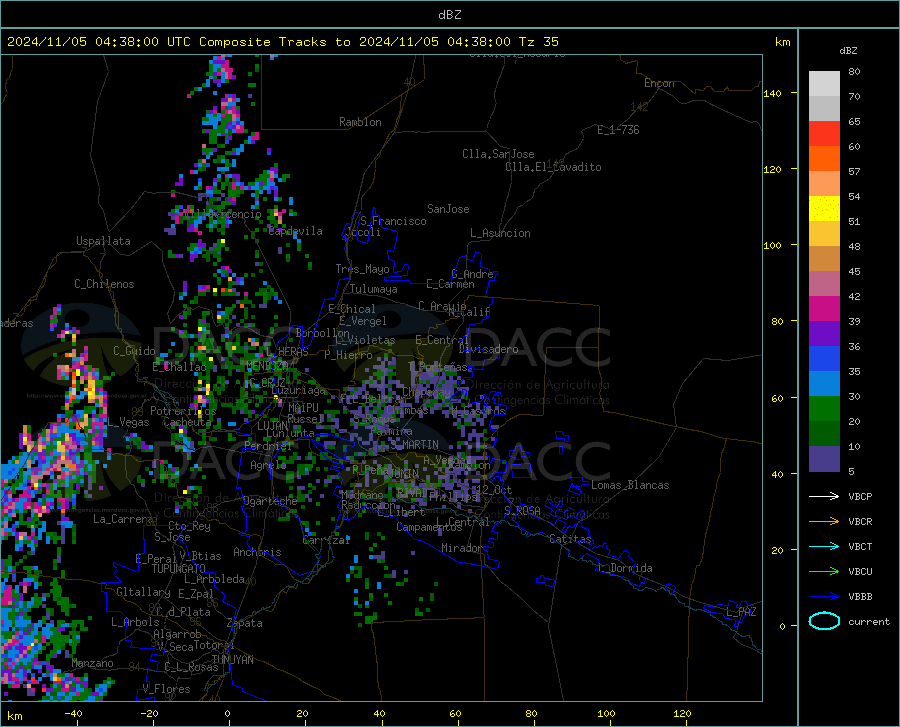The height and width of the screenshot is (727, 900).
Task: Click the orange VBCR arrow legend icon
Action: click(x=824, y=522)
